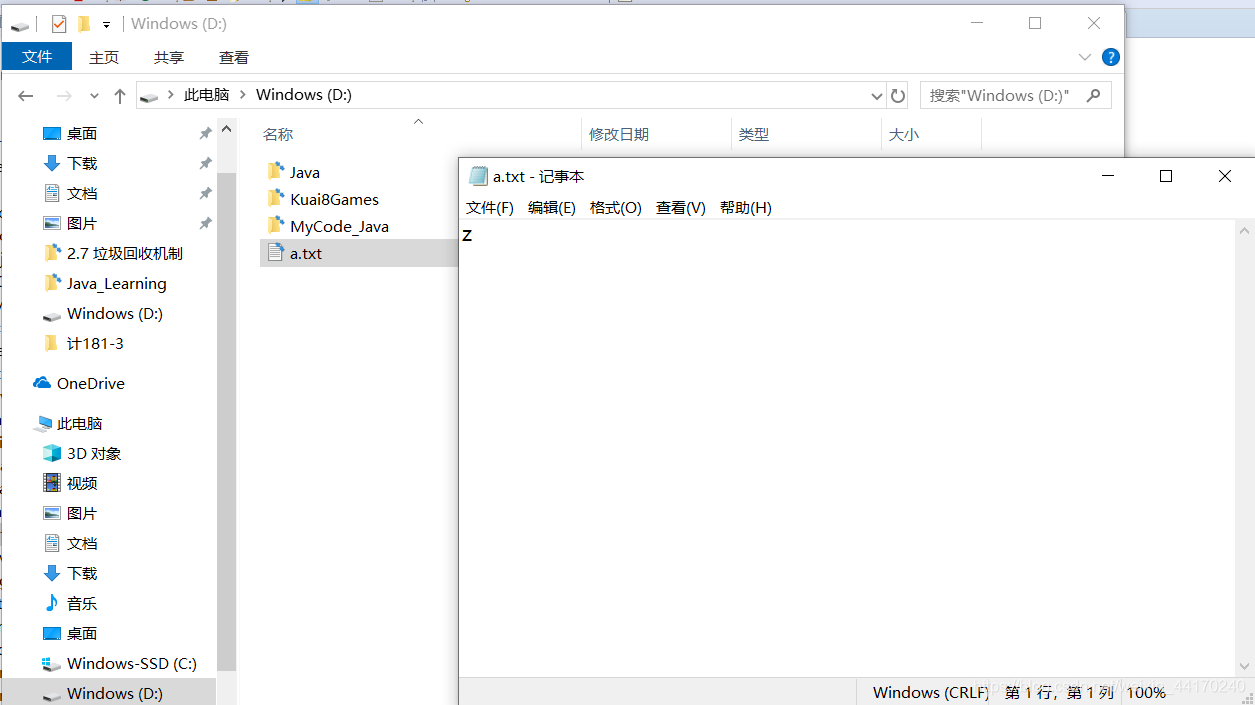Sort files by 名称 column header
This screenshot has height=705, width=1255.
click(x=278, y=134)
